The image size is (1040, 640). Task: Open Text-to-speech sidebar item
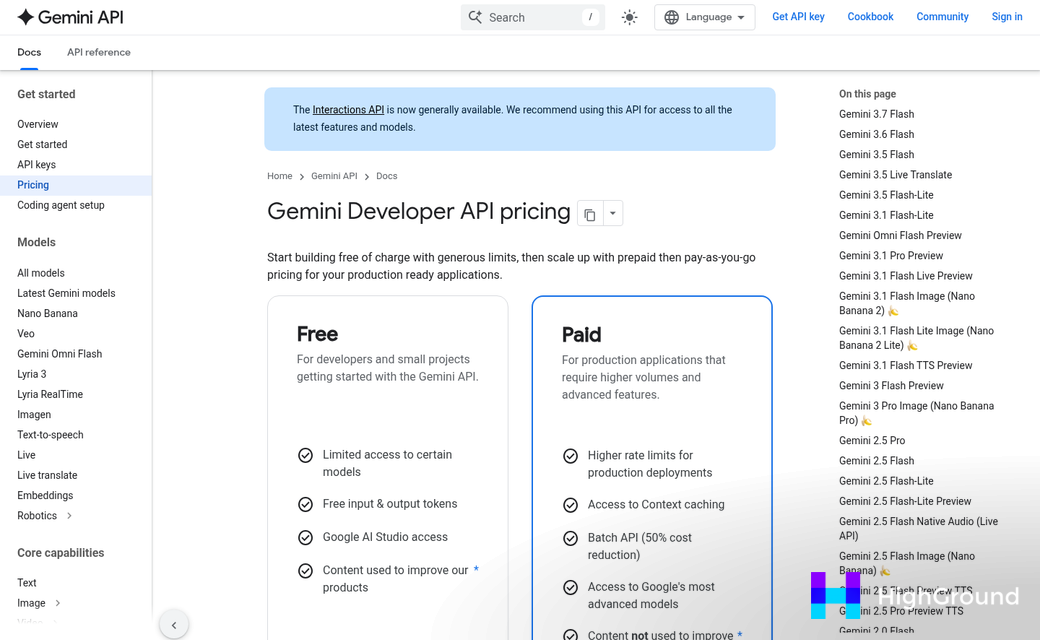(50, 434)
